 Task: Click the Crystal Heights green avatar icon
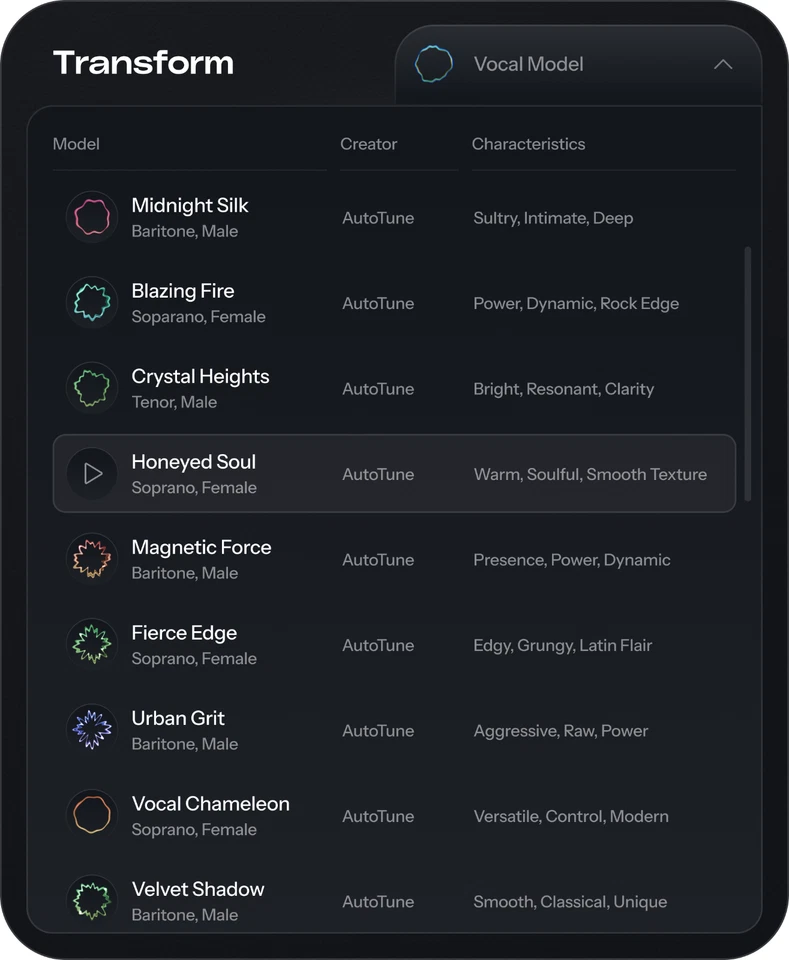(92, 388)
